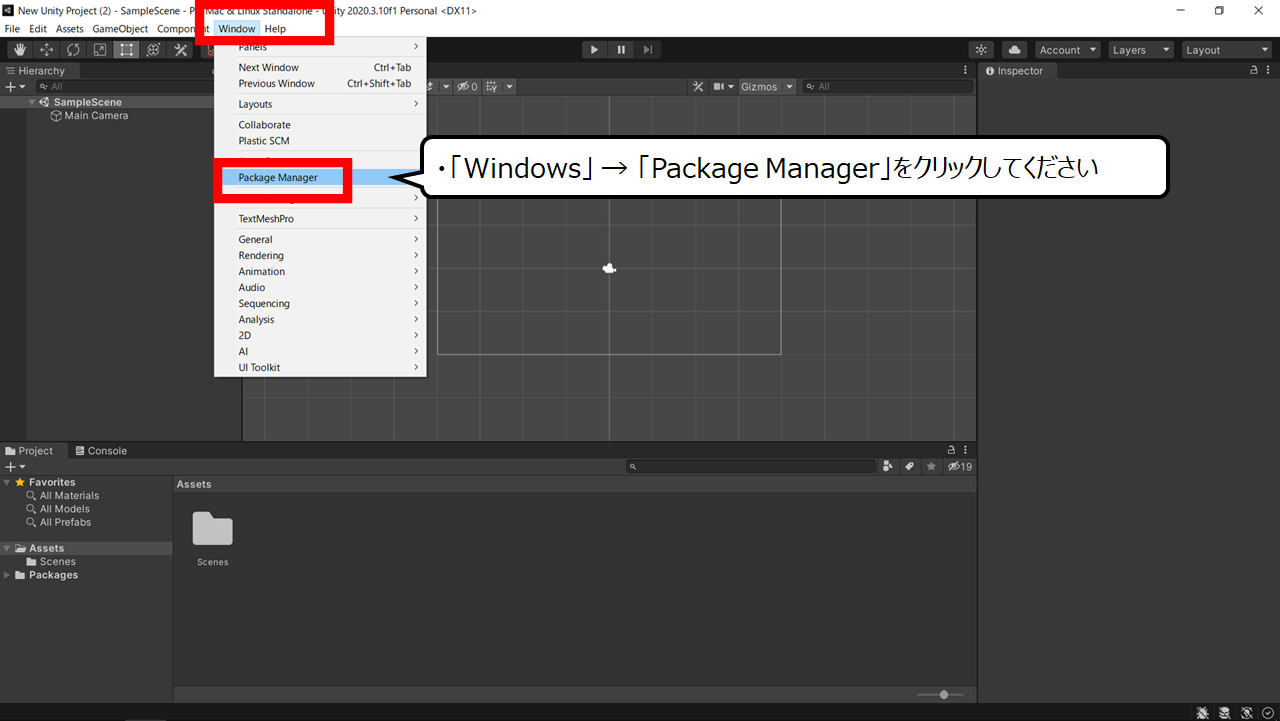The height and width of the screenshot is (721, 1280).
Task: Open the GameObject menu
Action: (120, 29)
